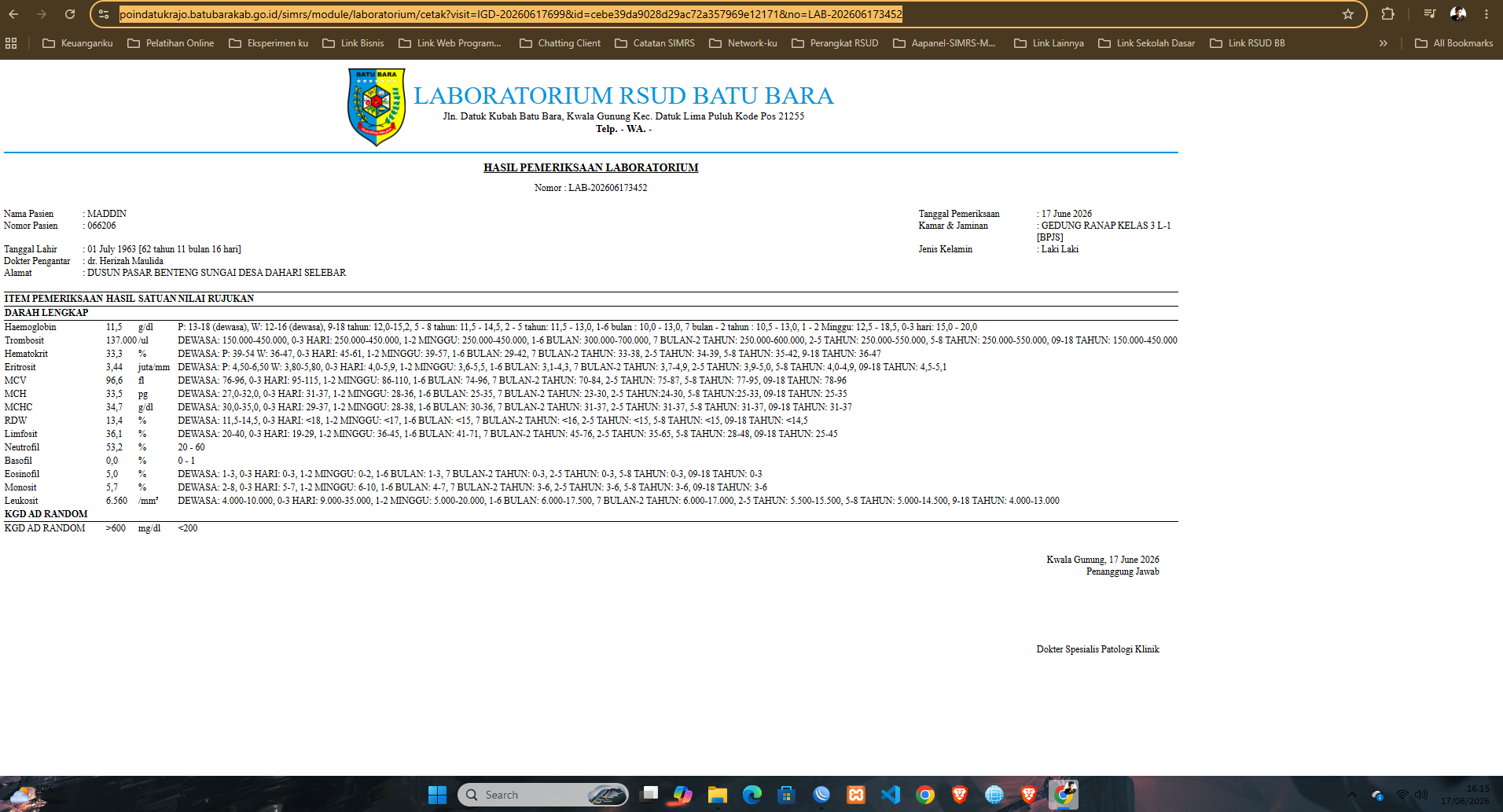Open the Catatan SIMRS bookmark folder
The height and width of the screenshot is (812, 1503).
(655, 43)
